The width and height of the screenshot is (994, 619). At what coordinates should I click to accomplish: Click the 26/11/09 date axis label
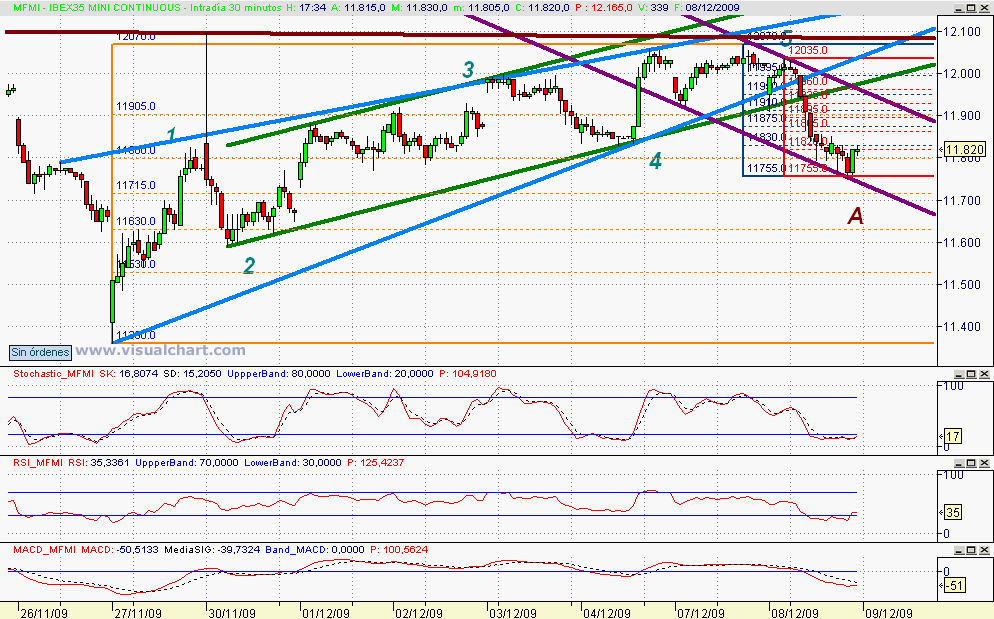click(x=44, y=613)
